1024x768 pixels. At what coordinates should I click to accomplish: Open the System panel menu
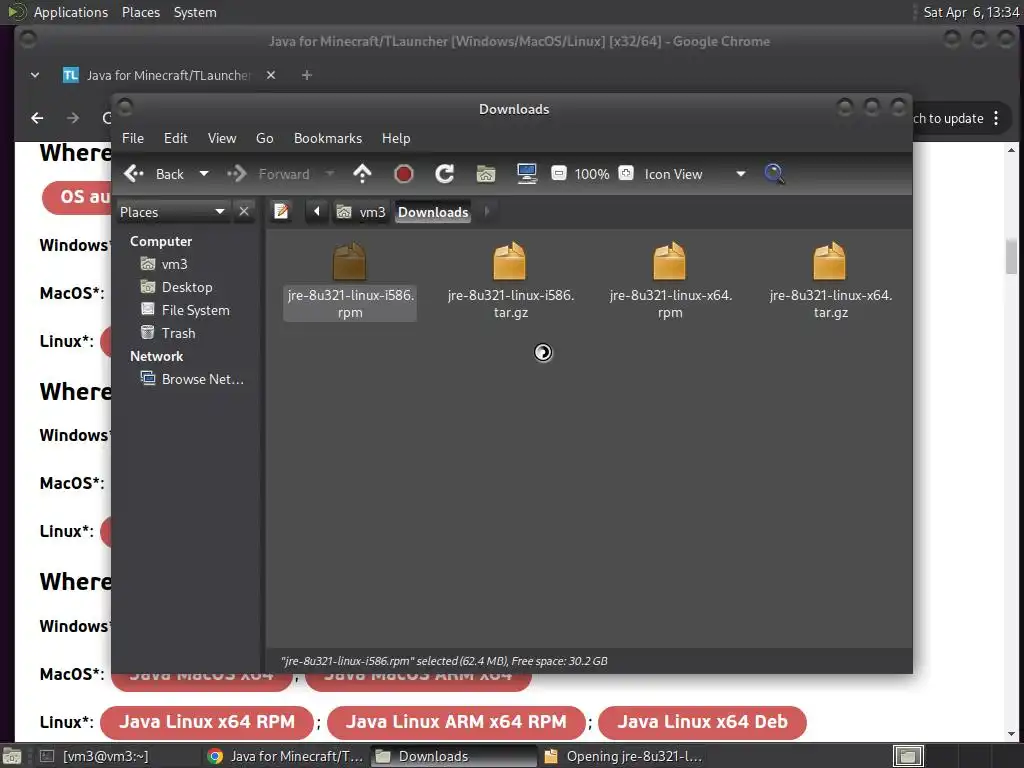[x=195, y=12]
